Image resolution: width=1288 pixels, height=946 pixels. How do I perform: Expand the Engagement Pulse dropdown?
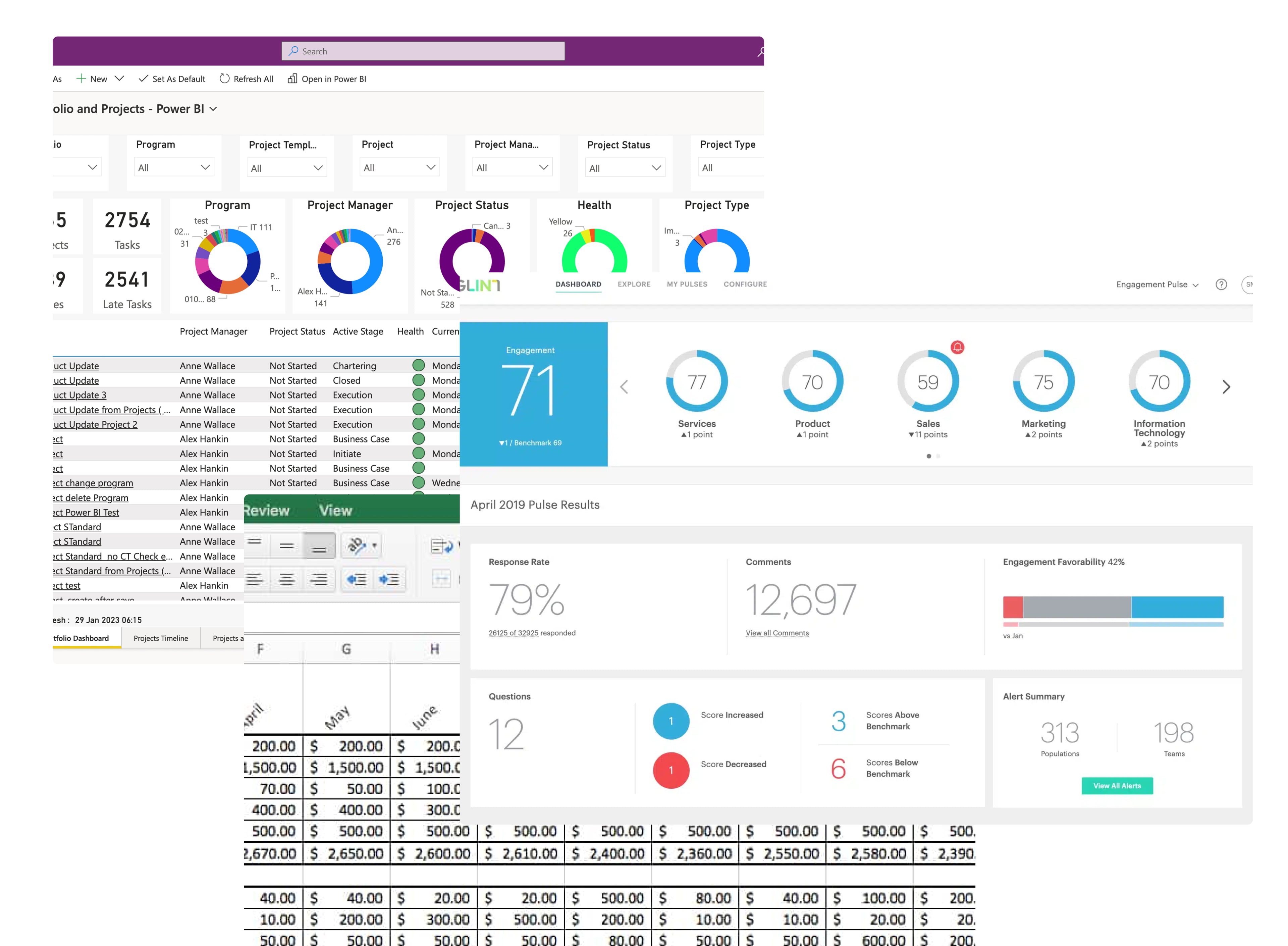pyautogui.click(x=1156, y=284)
